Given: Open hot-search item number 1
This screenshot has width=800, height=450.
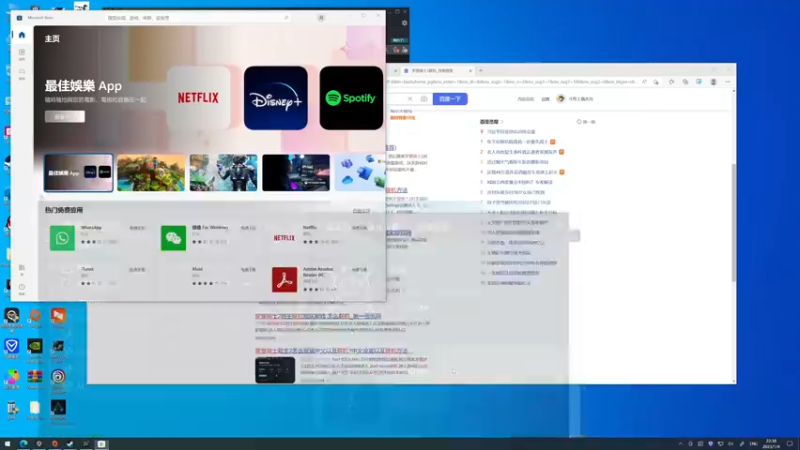Looking at the screenshot, I should pyautogui.click(x=517, y=142).
